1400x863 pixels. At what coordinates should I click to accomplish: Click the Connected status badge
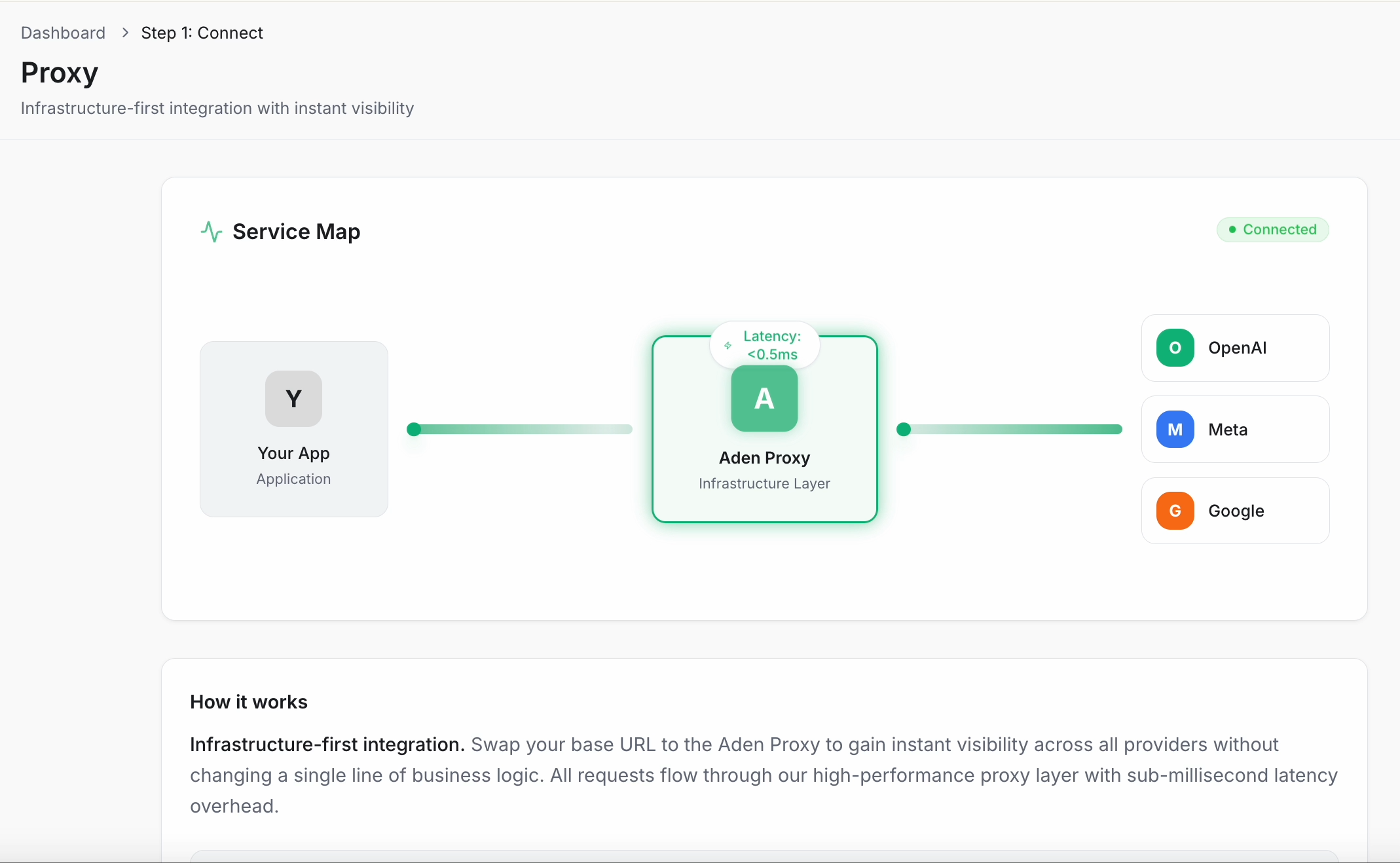(x=1272, y=230)
